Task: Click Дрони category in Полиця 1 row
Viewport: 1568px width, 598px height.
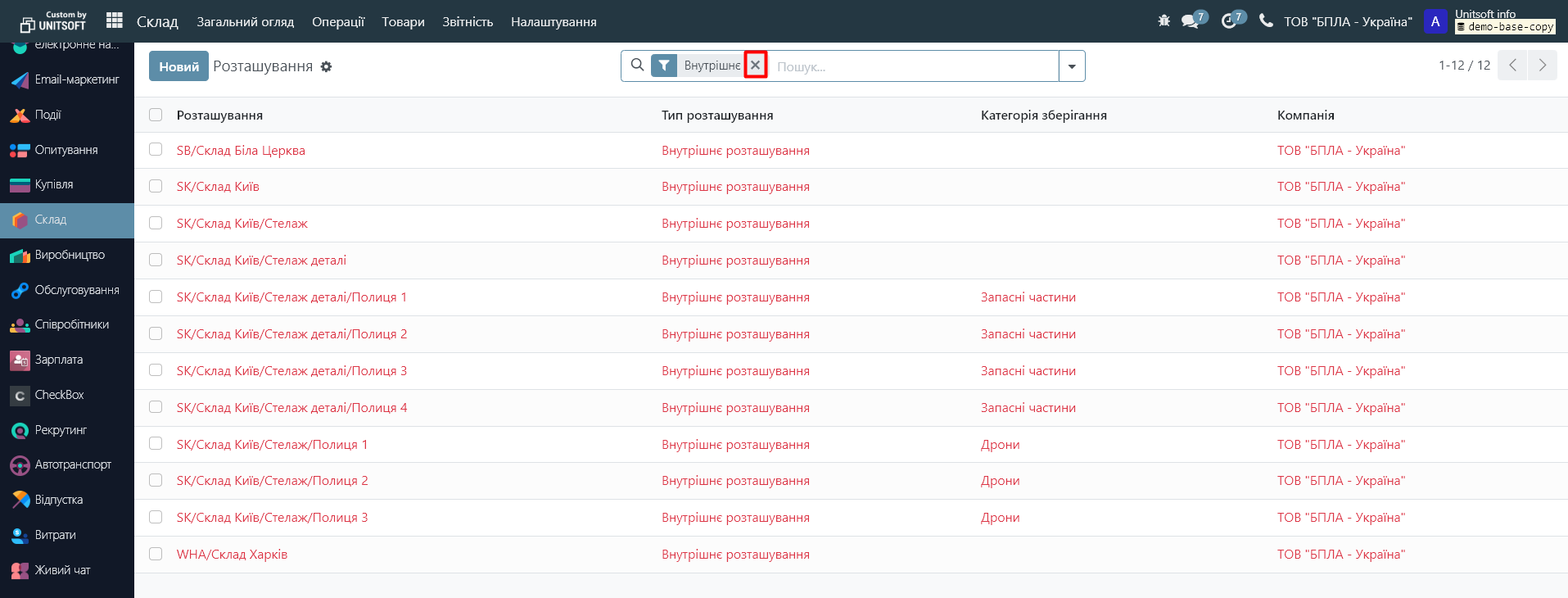Action: point(1001,444)
